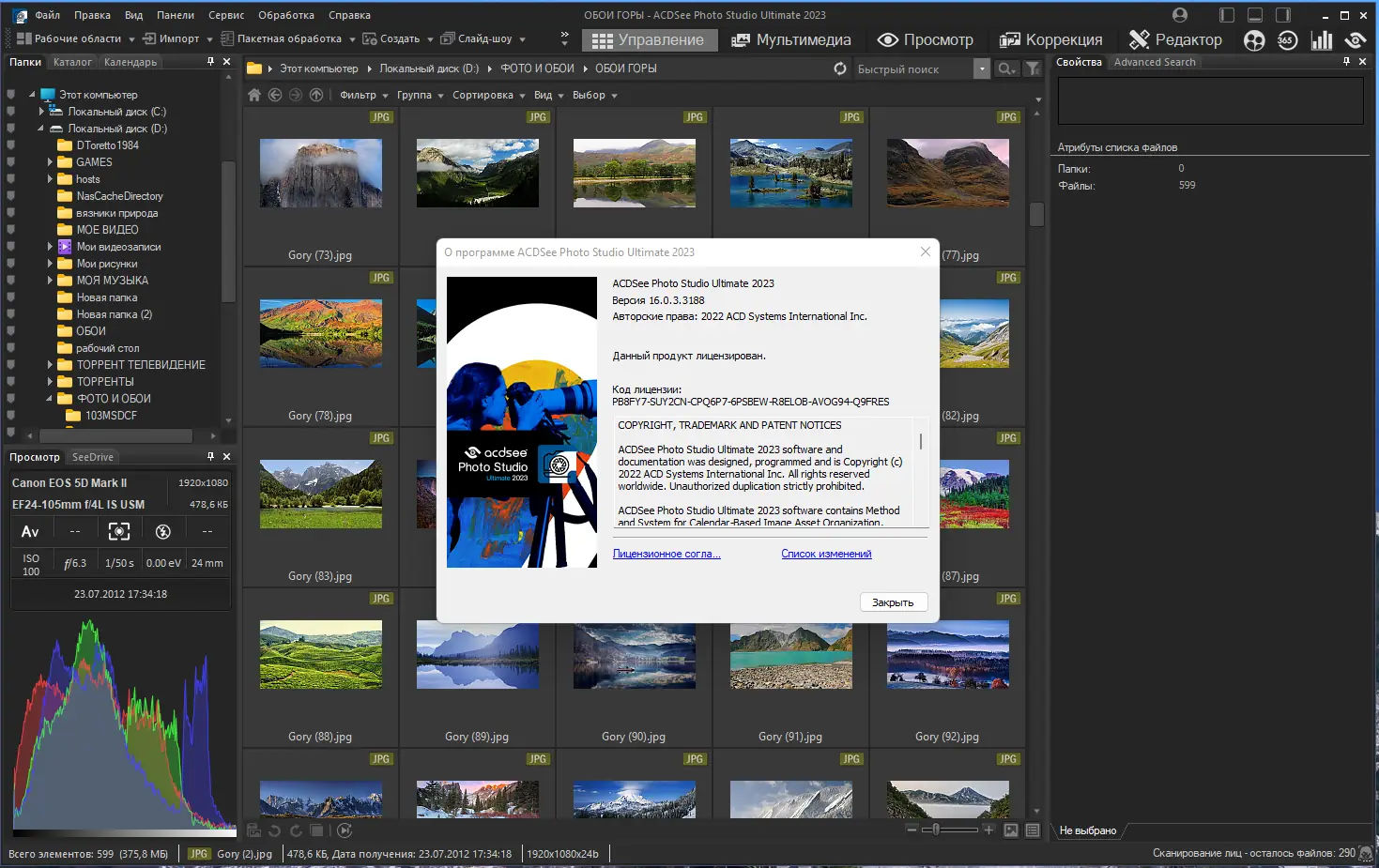Screen dimensions: 1379x868
Task: Open the Лицензионное согла... link
Action: coord(667,554)
